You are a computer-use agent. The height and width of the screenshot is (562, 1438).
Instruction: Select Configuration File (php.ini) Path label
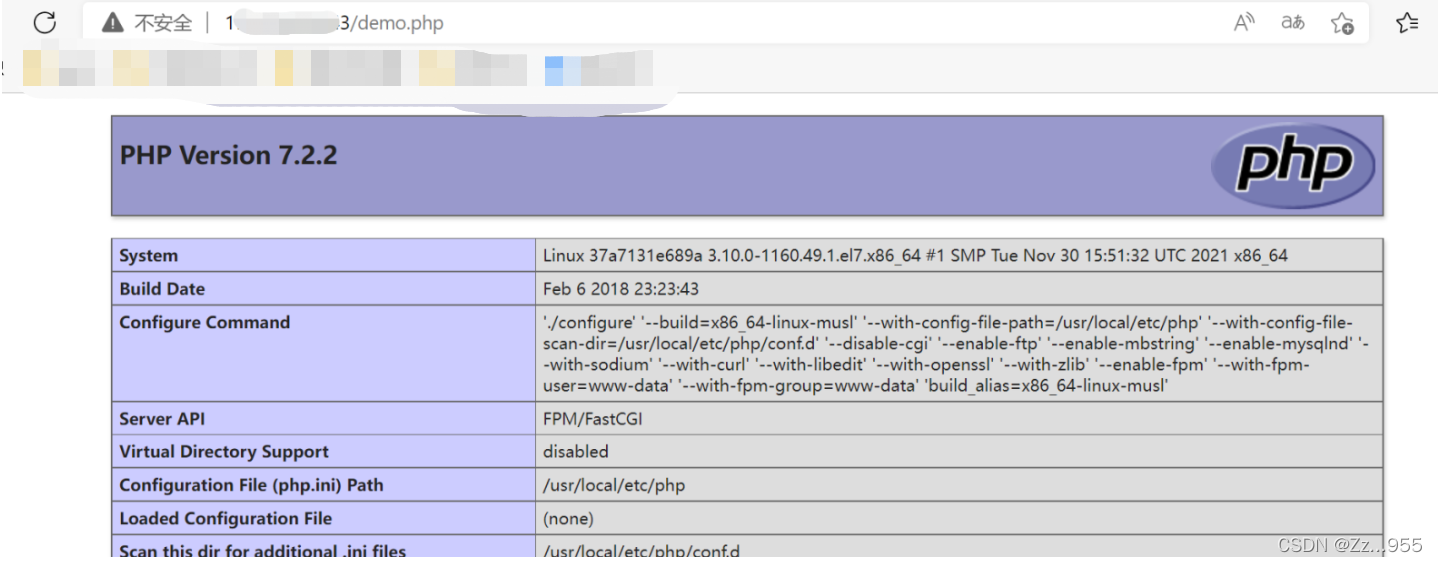[x=251, y=485]
